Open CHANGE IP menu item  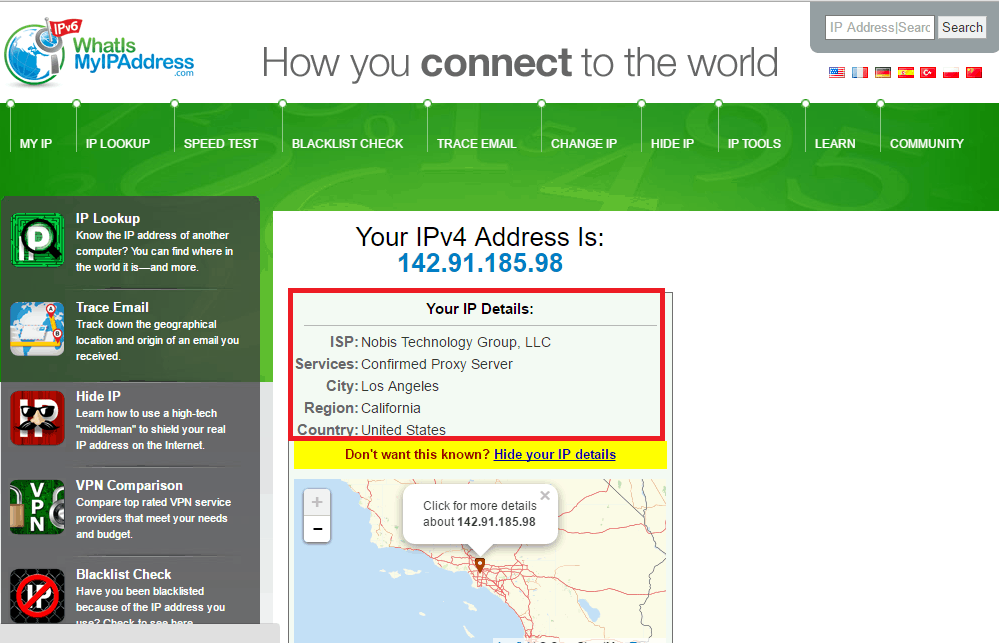[x=584, y=144]
